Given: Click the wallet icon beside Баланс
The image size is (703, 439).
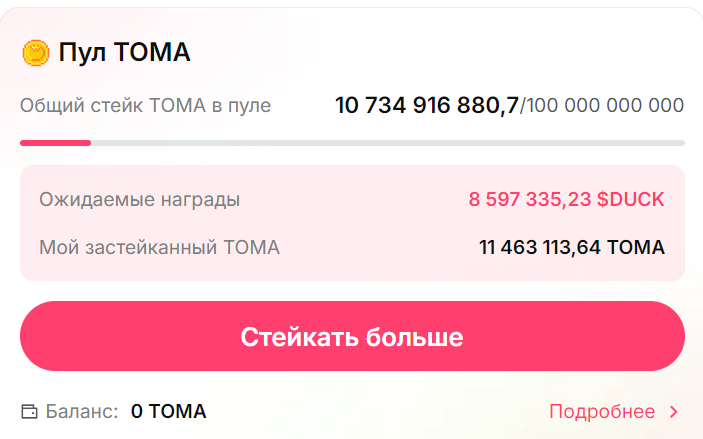Looking at the screenshot, I should coord(29,411).
